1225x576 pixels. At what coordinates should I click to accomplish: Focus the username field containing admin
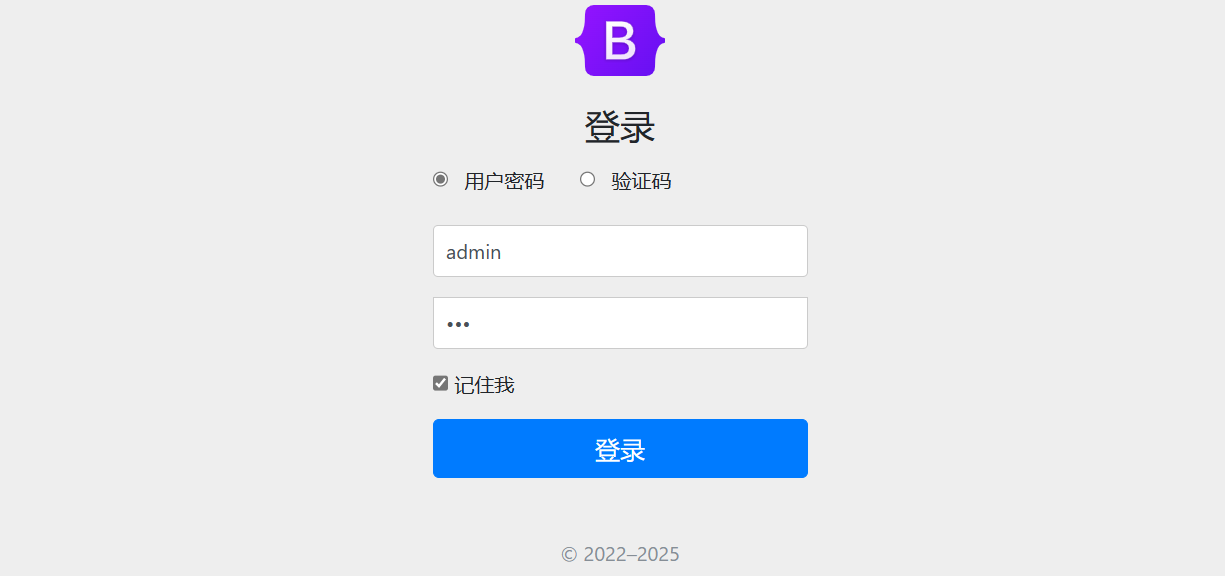(x=620, y=251)
